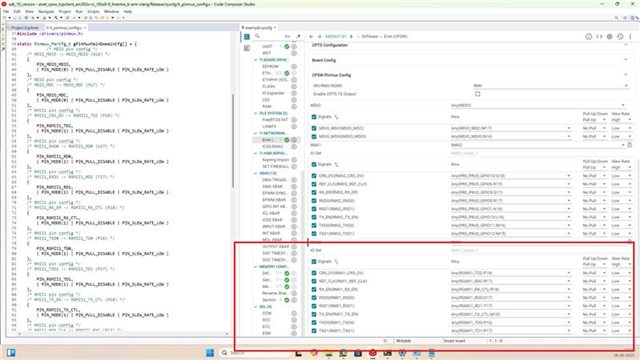
Task: Click Software breadcrumb link
Action: coord(370,36)
